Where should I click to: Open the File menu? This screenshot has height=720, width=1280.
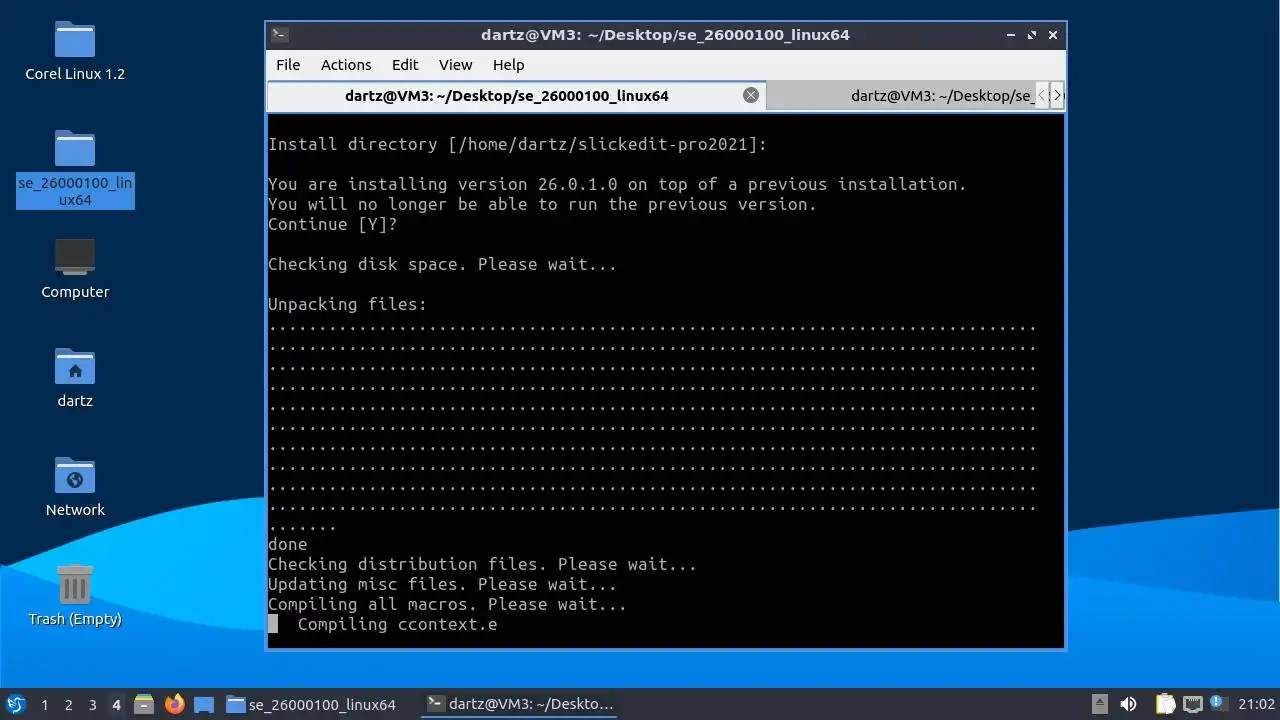[x=288, y=64]
